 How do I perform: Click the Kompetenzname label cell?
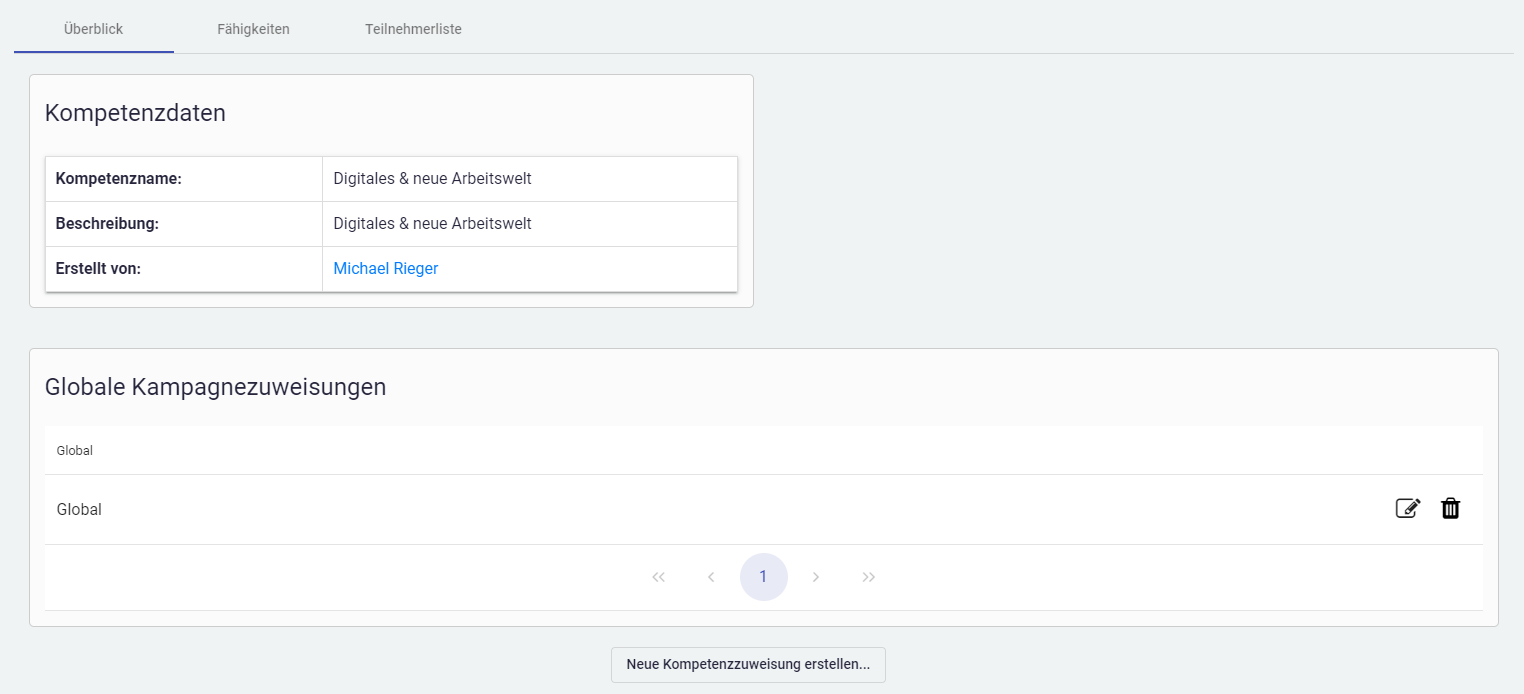click(118, 179)
